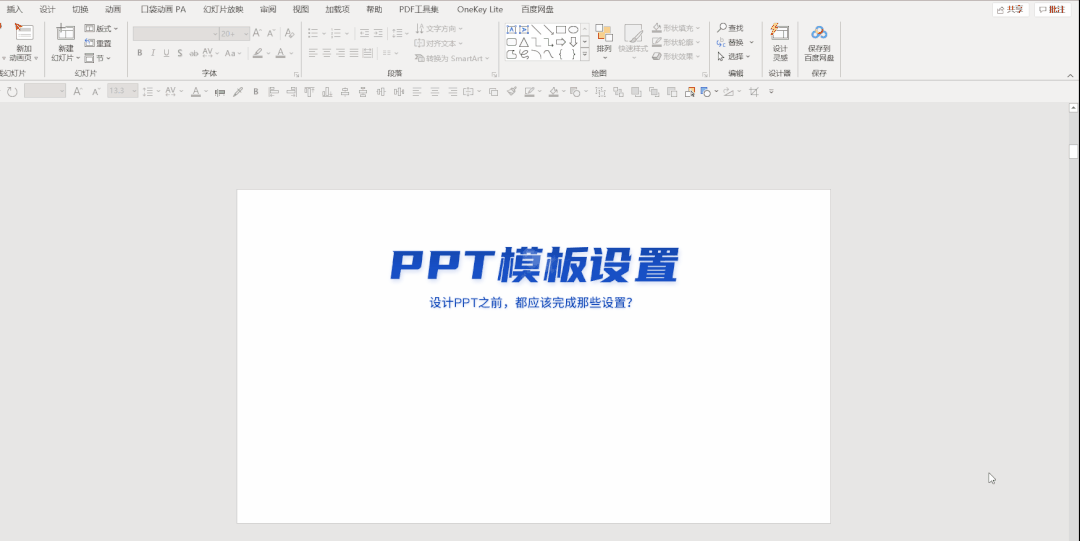Toggle Underline in the Font group
Screen dimensions: 1080x541
[x=166, y=52]
